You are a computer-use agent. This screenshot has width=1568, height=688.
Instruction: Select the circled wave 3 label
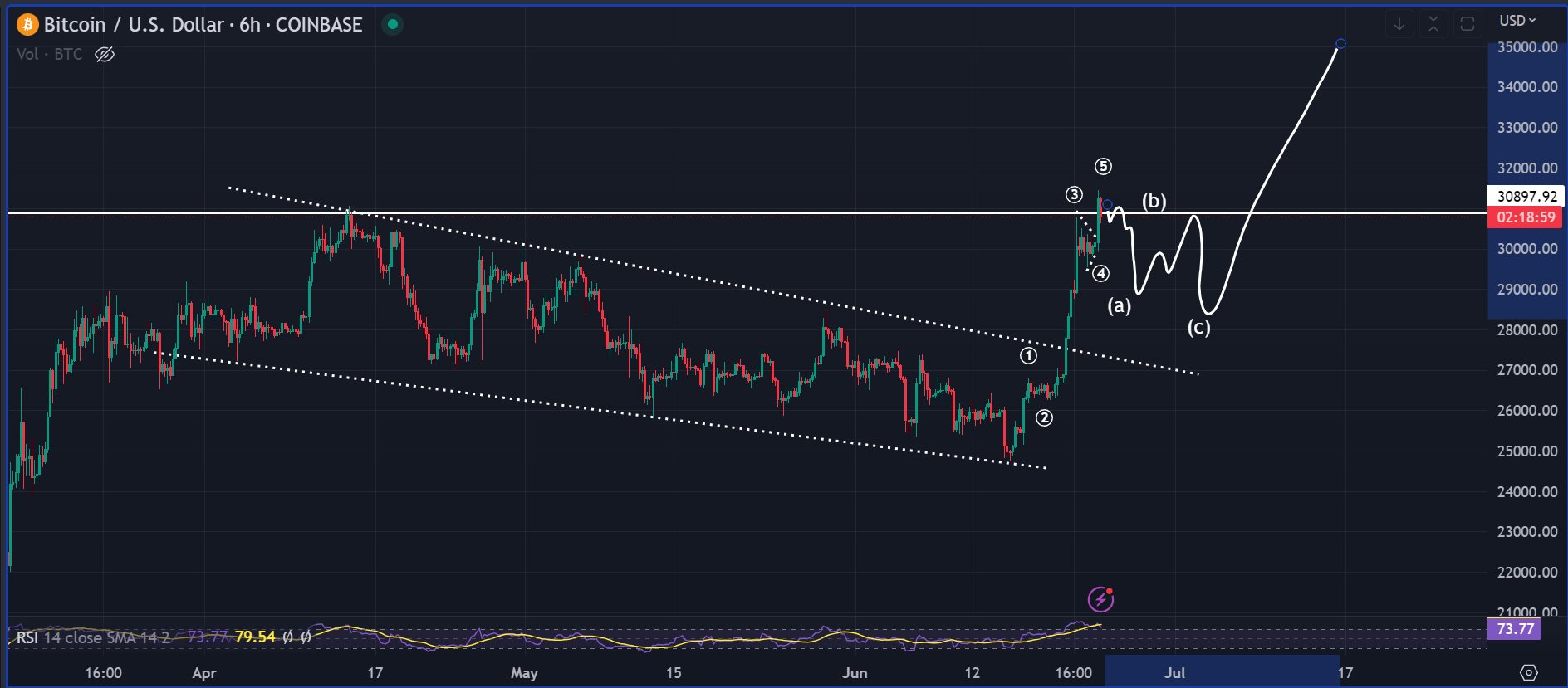click(x=1074, y=195)
